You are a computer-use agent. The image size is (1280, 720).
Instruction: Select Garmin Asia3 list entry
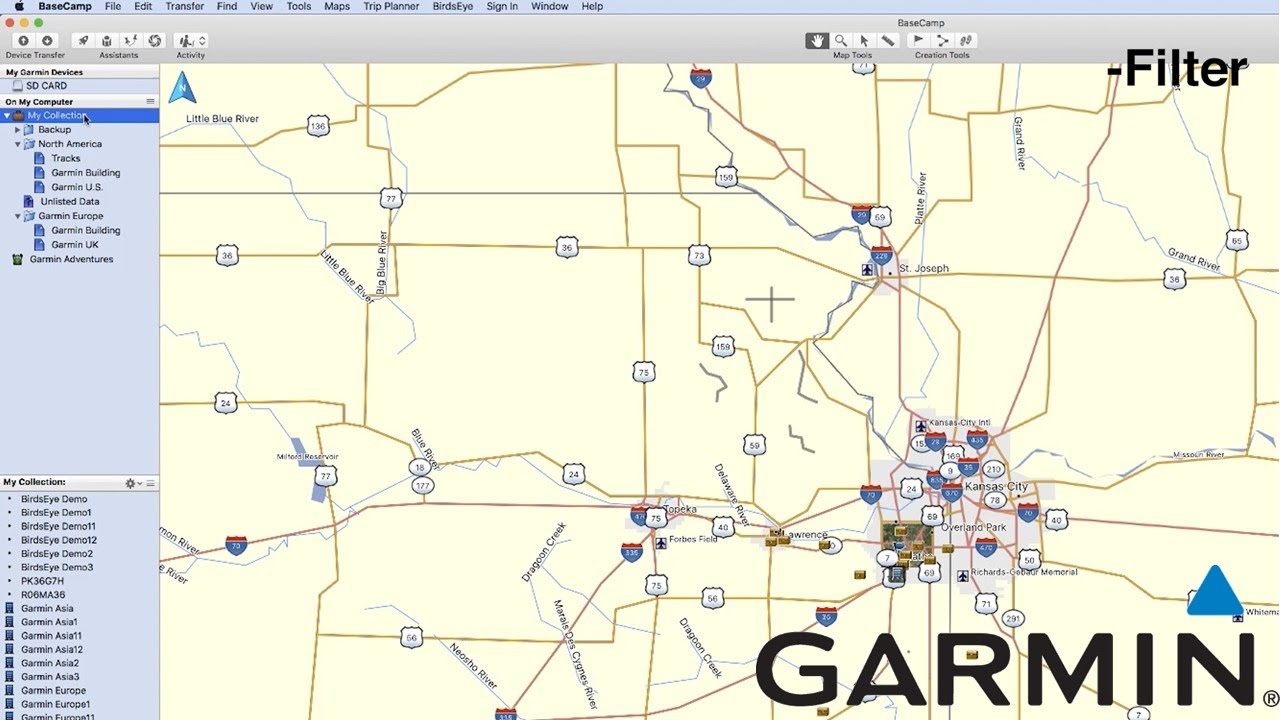coord(50,677)
